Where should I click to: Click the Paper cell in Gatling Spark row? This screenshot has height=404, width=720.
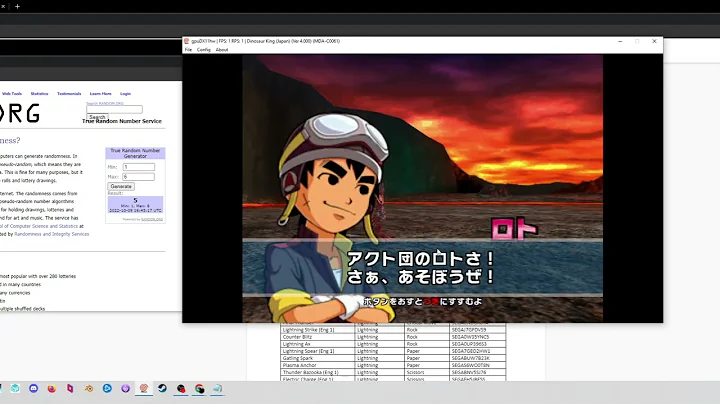427,358
